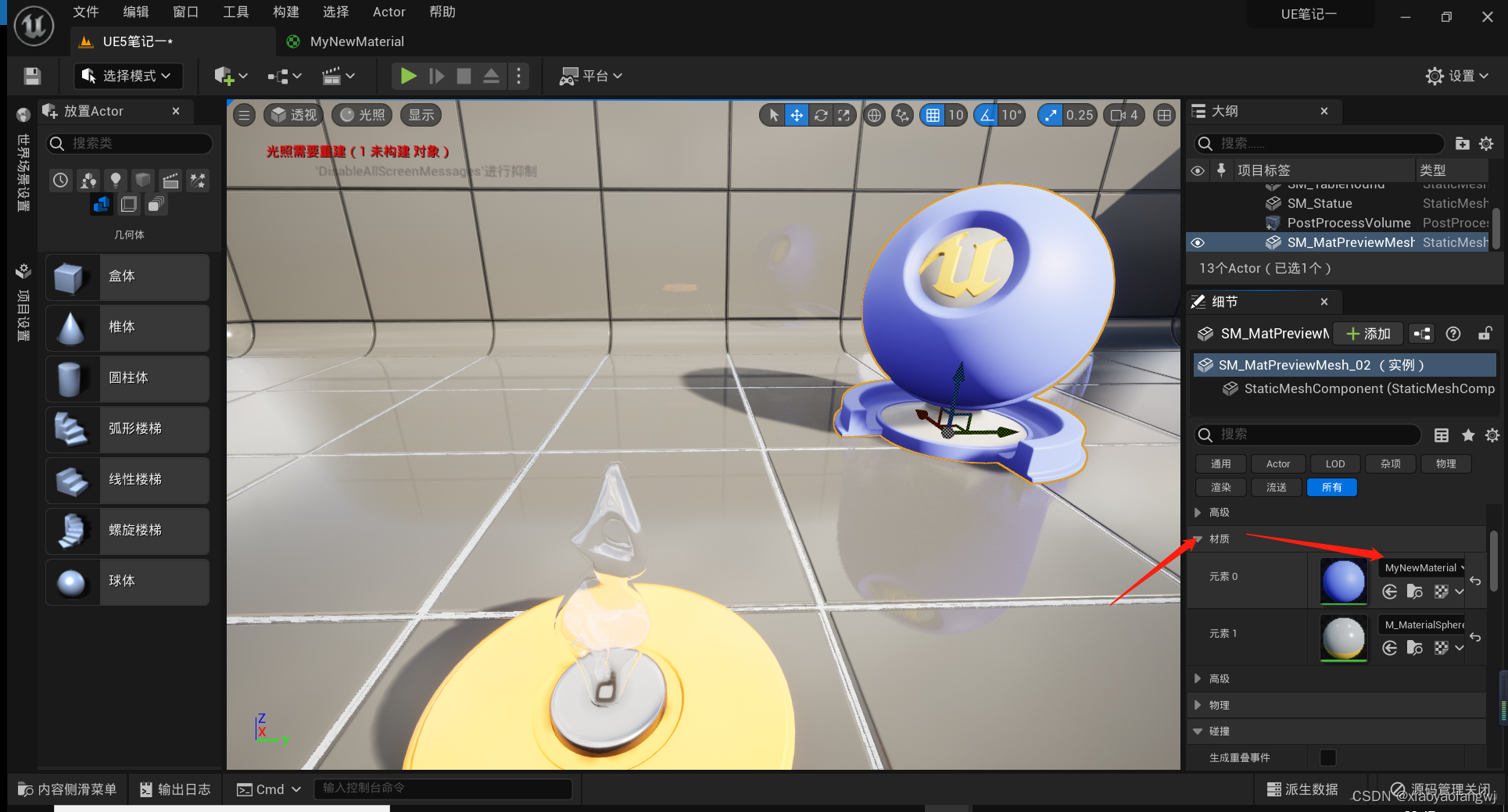Select the rotate tool in viewport
This screenshot has height=812, width=1508.
point(820,115)
